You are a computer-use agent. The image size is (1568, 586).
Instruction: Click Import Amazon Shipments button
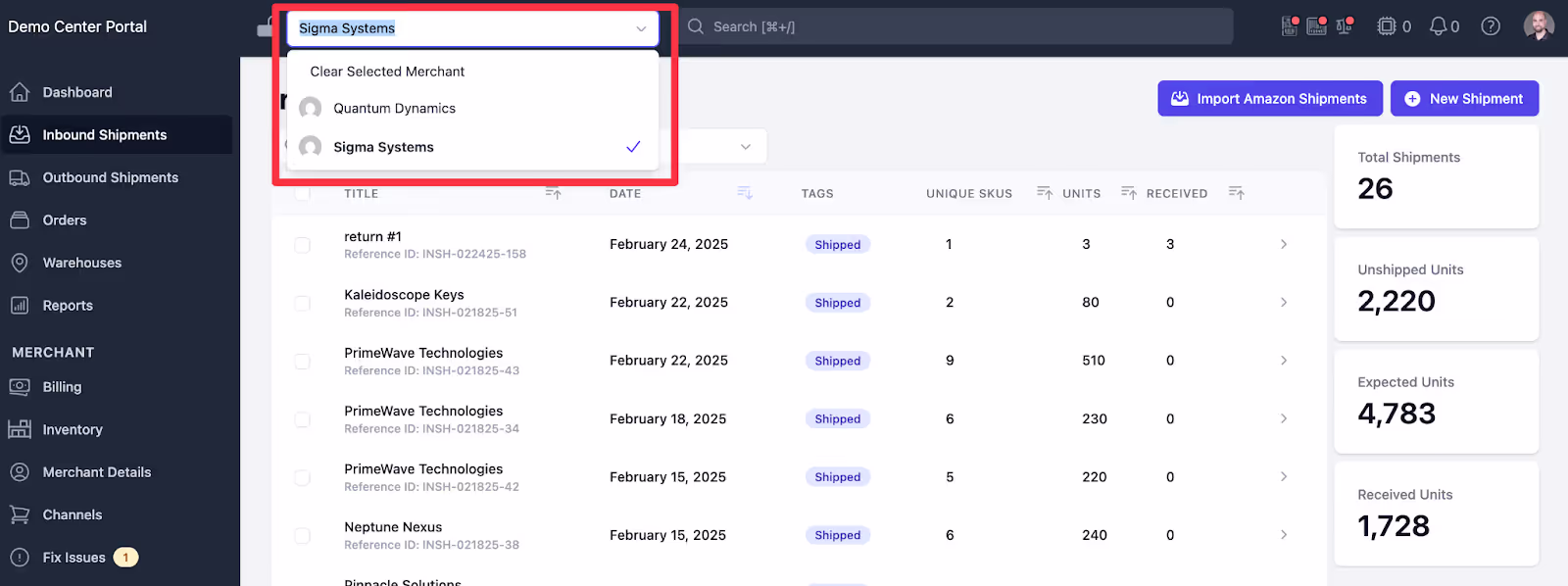pyautogui.click(x=1270, y=98)
